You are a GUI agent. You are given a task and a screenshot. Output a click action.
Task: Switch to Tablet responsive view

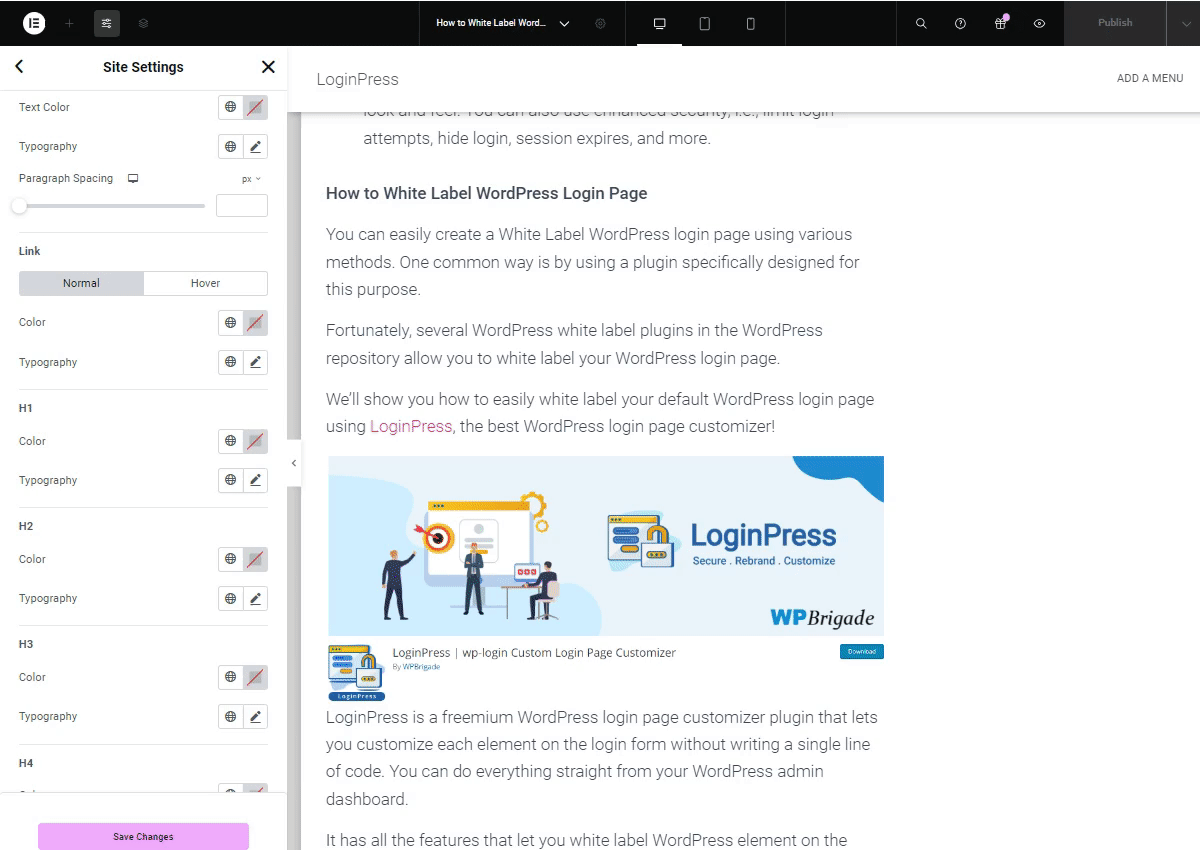[x=704, y=23]
